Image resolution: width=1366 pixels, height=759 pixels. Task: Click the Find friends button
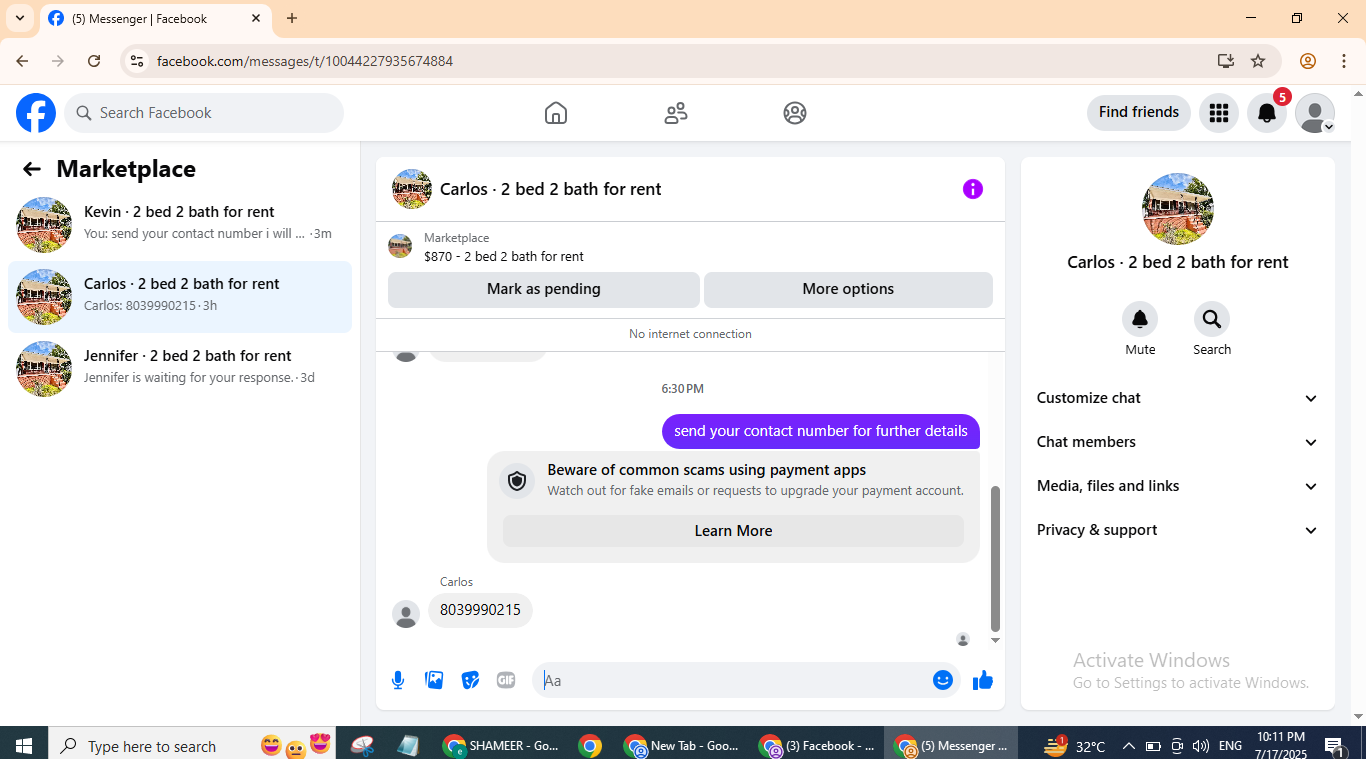[1139, 113]
